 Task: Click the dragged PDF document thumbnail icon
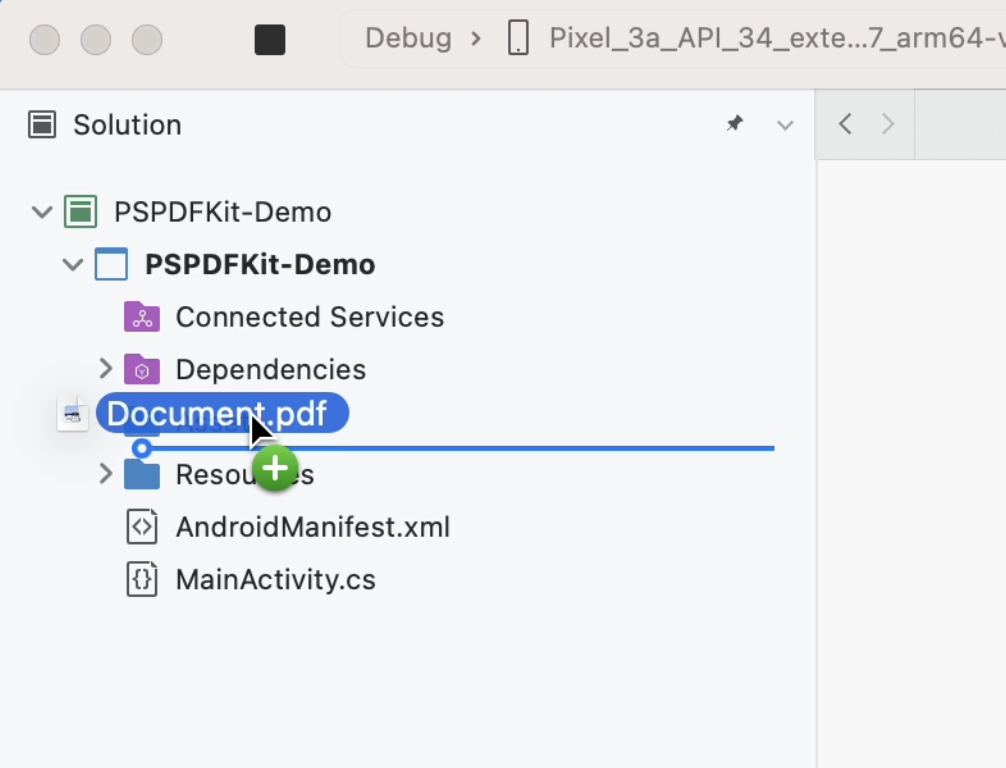[71, 413]
